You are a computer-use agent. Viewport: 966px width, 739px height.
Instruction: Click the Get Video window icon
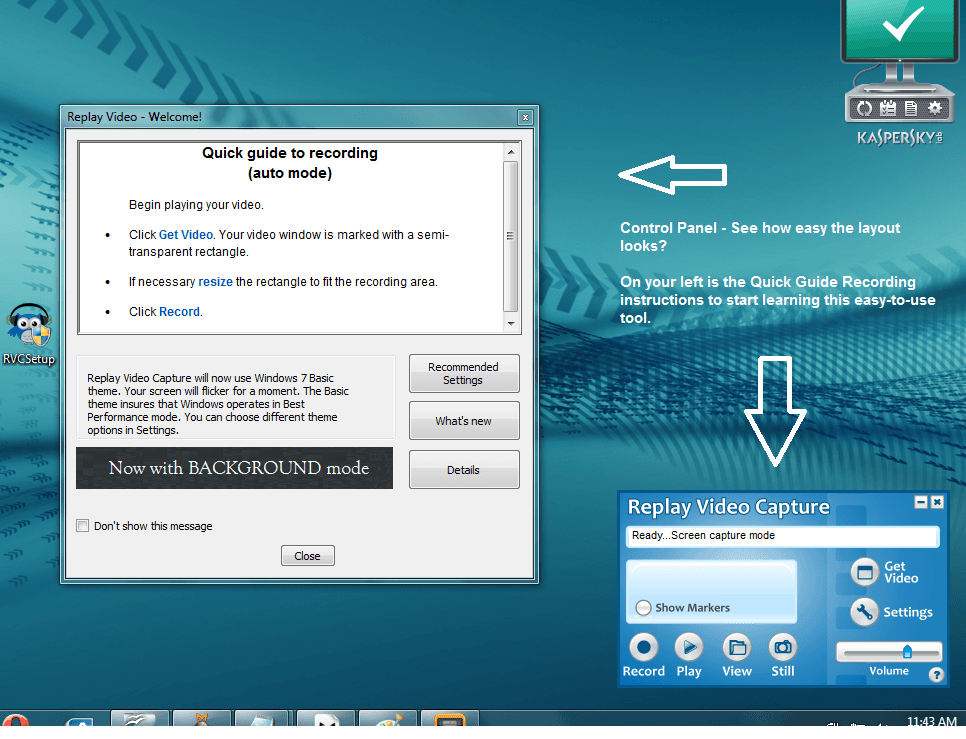[x=864, y=572]
